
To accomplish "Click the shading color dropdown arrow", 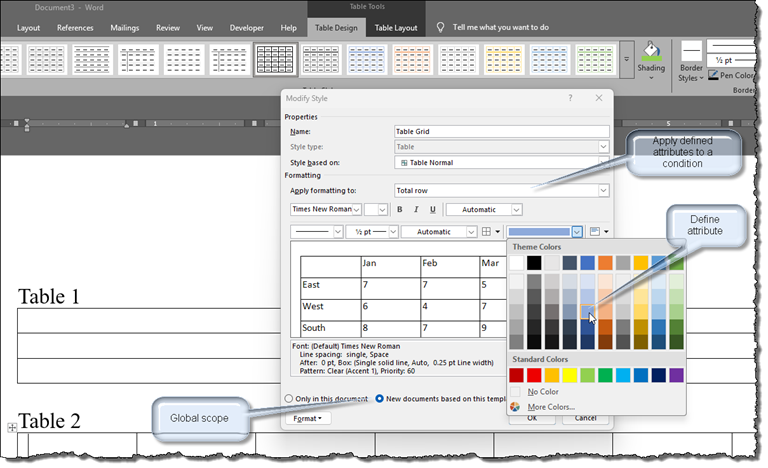I will point(577,232).
